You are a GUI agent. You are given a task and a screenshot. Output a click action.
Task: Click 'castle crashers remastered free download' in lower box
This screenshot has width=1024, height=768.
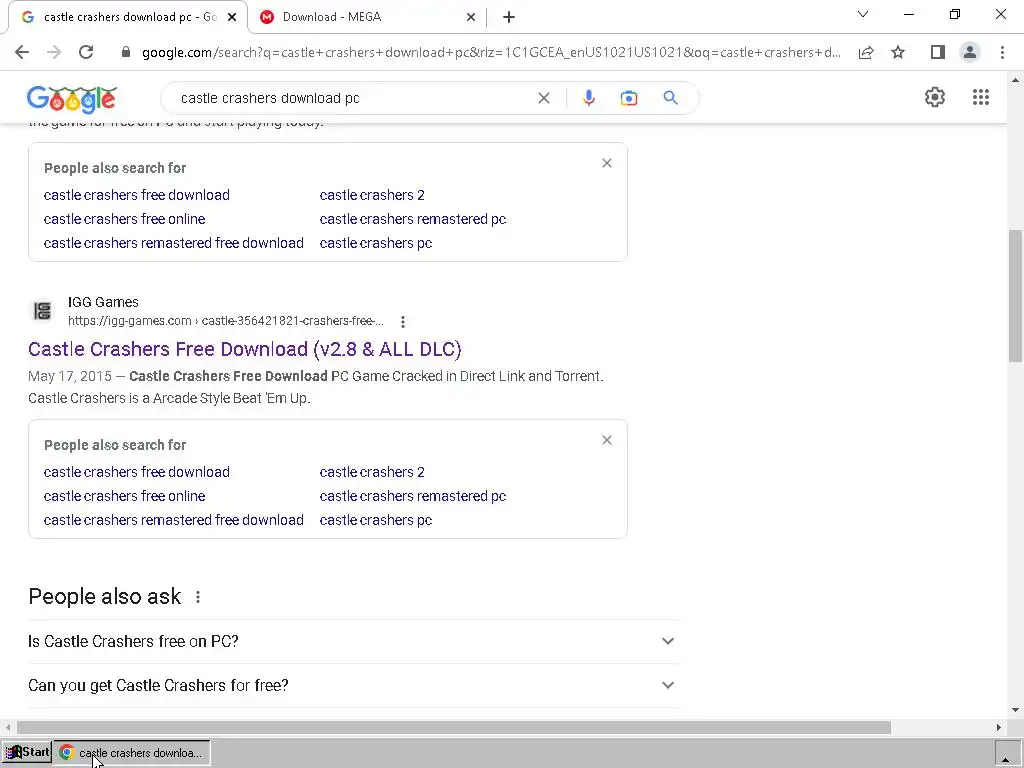pos(174,520)
